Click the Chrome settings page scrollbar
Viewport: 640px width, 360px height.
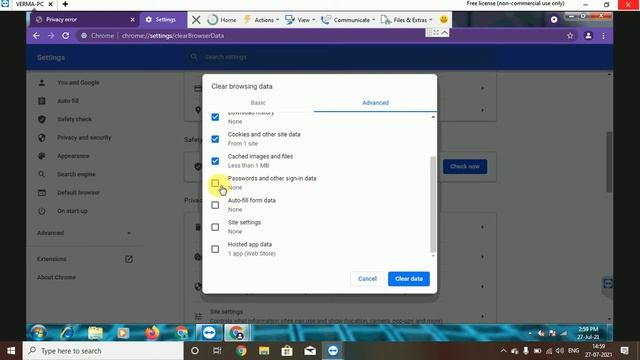click(609, 161)
